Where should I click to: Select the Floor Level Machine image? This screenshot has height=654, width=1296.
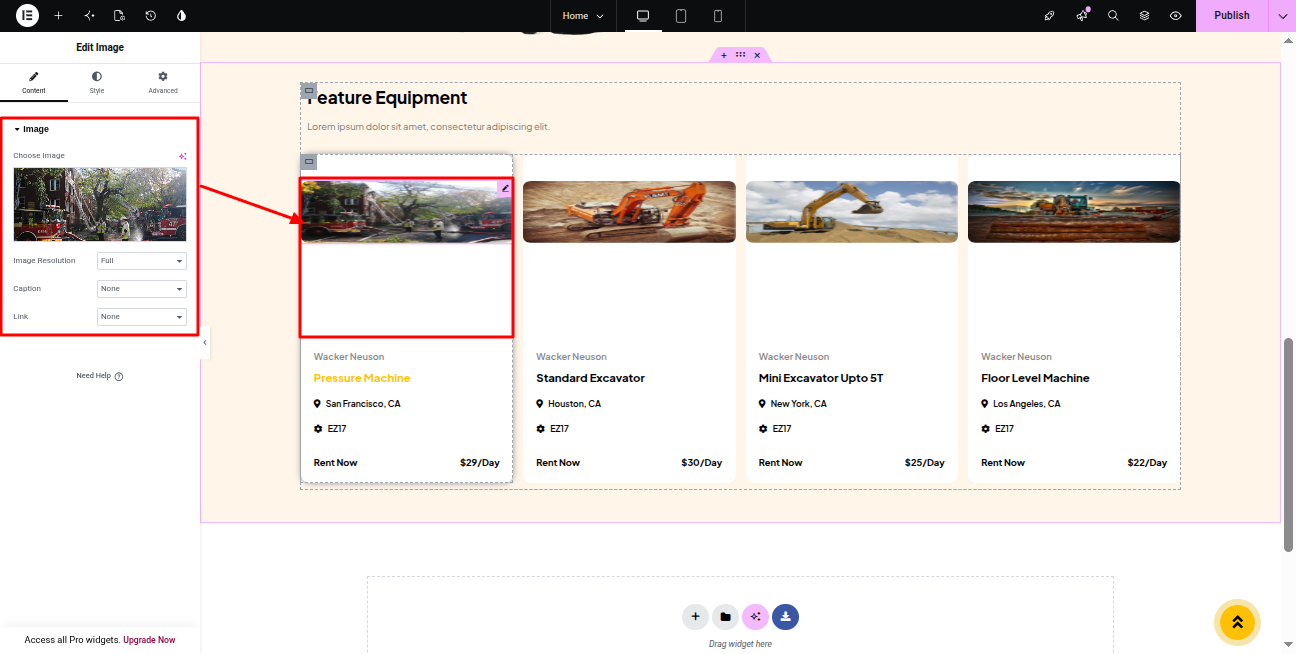[x=1074, y=212]
